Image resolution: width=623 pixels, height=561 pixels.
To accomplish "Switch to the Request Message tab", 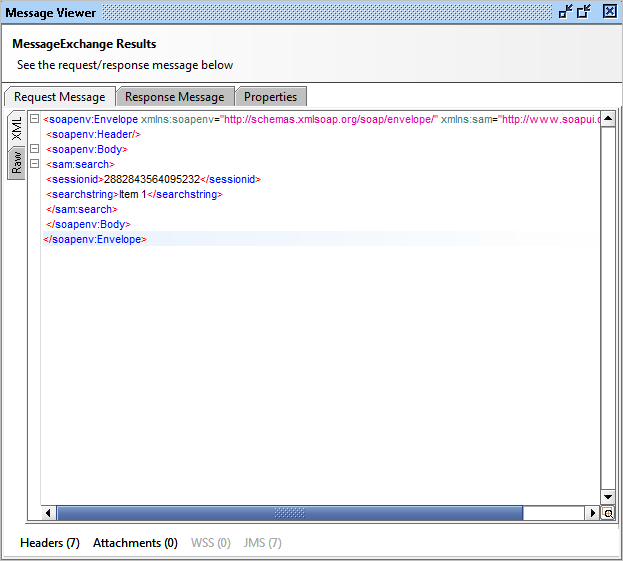I will [60, 97].
